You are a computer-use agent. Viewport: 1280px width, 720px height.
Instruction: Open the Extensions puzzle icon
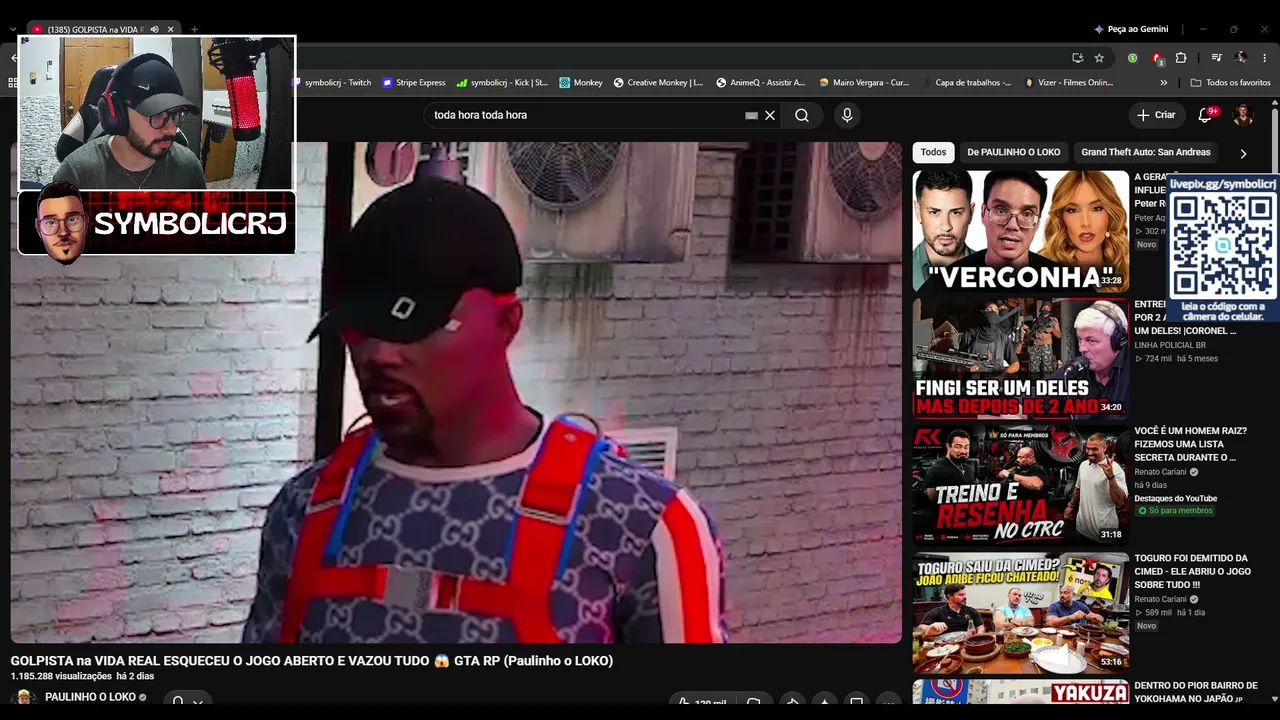(x=1181, y=58)
